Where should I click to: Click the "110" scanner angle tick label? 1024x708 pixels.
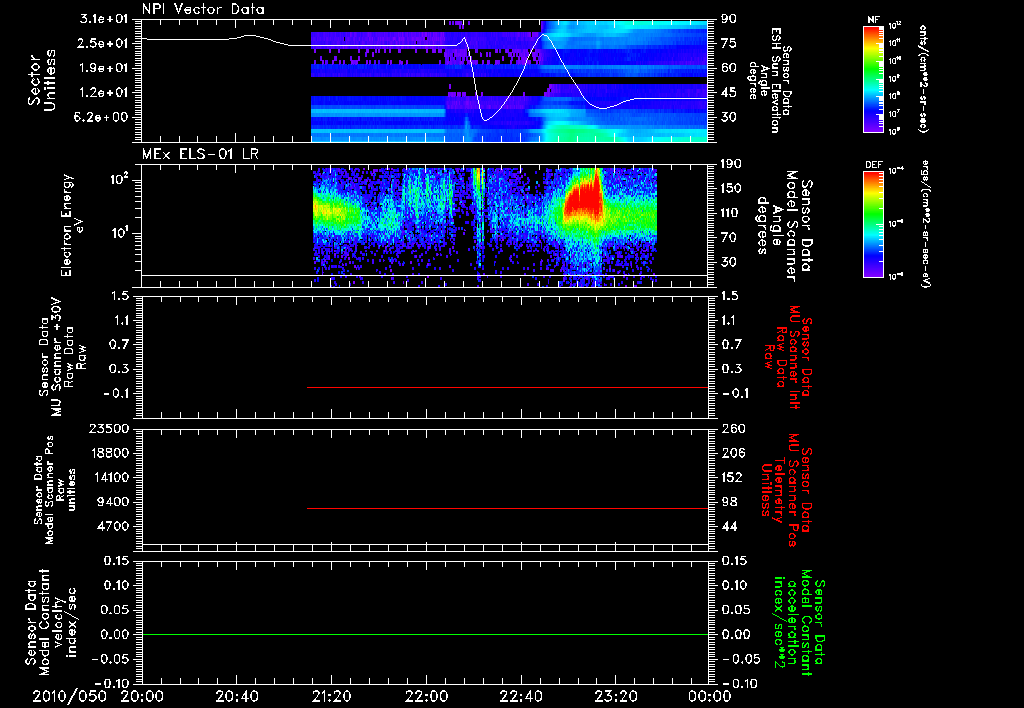[x=731, y=213]
